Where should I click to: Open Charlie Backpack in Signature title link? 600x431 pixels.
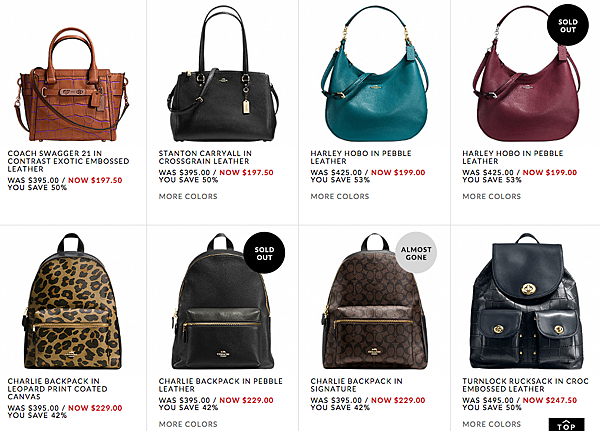tap(357, 385)
